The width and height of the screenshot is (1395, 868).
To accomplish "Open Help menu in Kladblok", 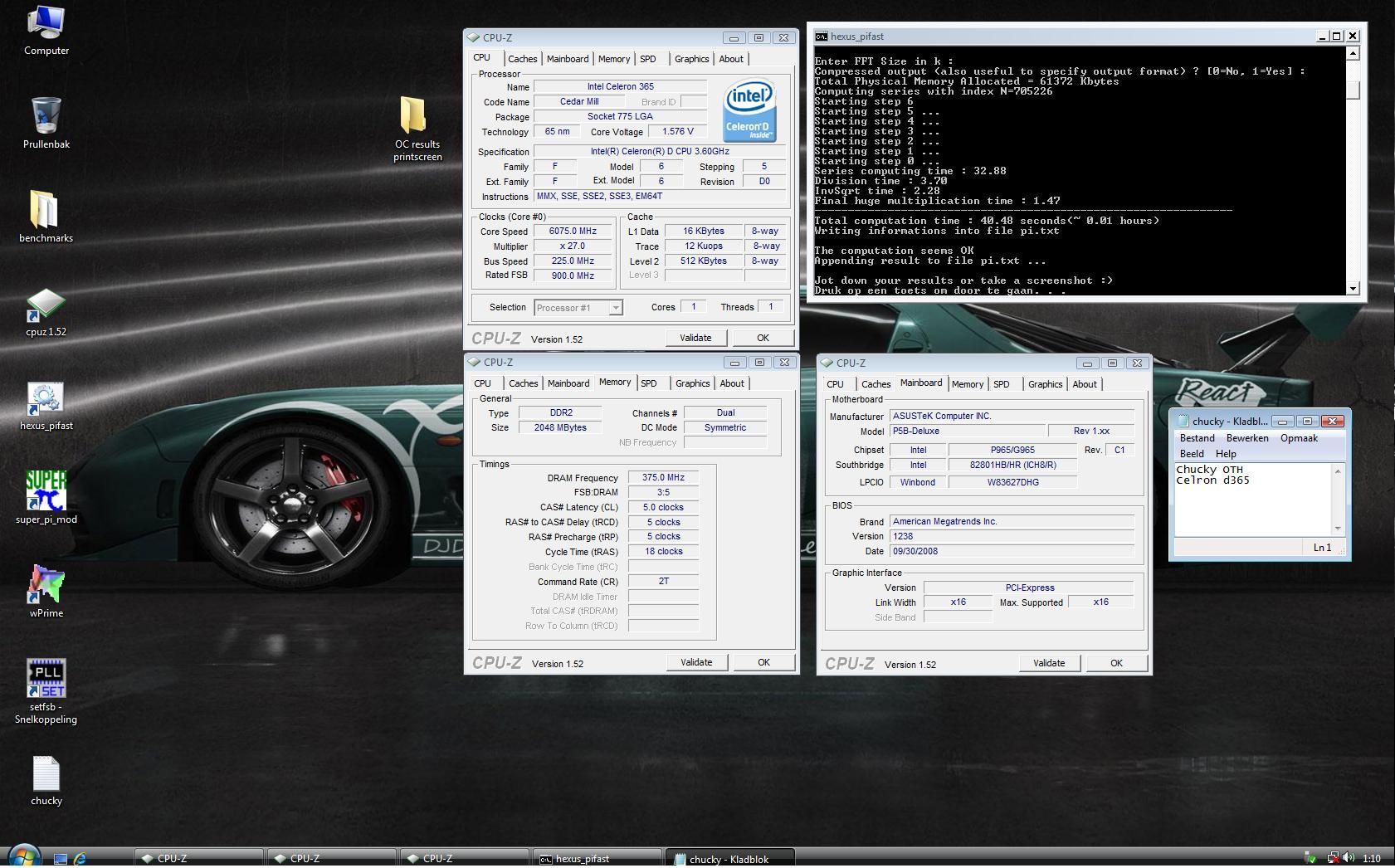I will click(1226, 454).
